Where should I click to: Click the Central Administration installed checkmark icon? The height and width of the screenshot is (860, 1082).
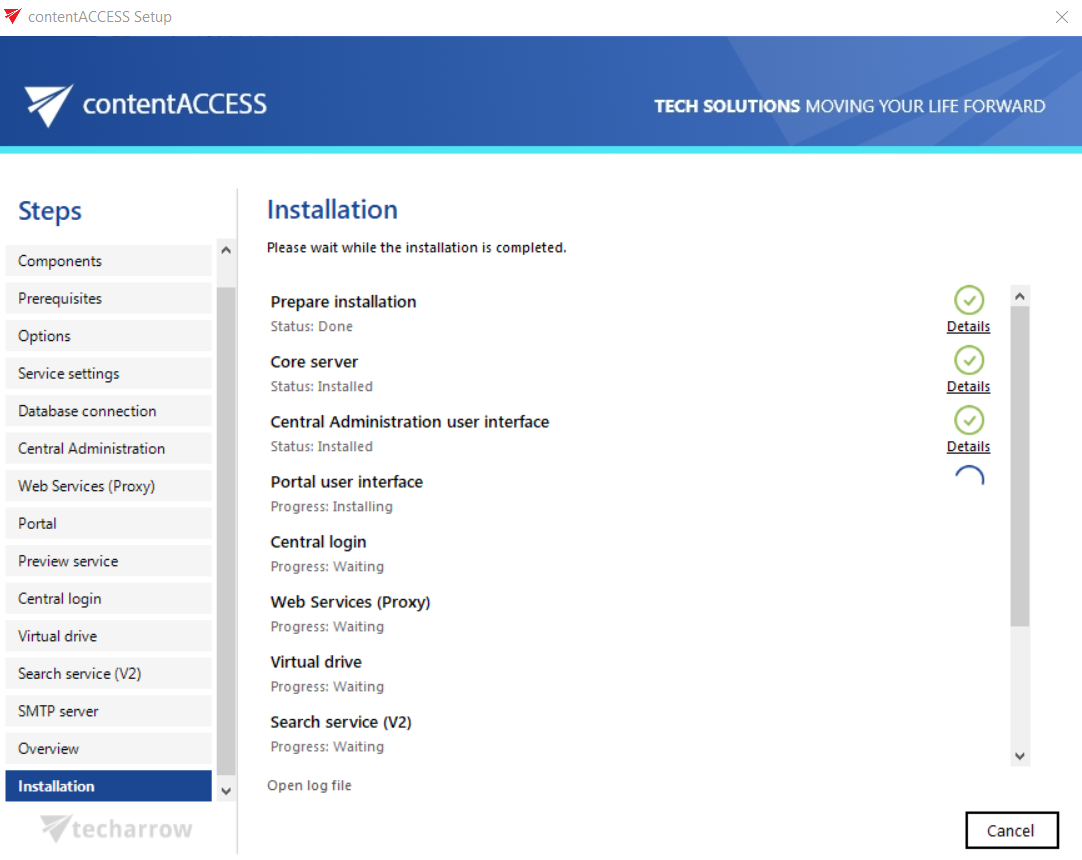click(968, 420)
